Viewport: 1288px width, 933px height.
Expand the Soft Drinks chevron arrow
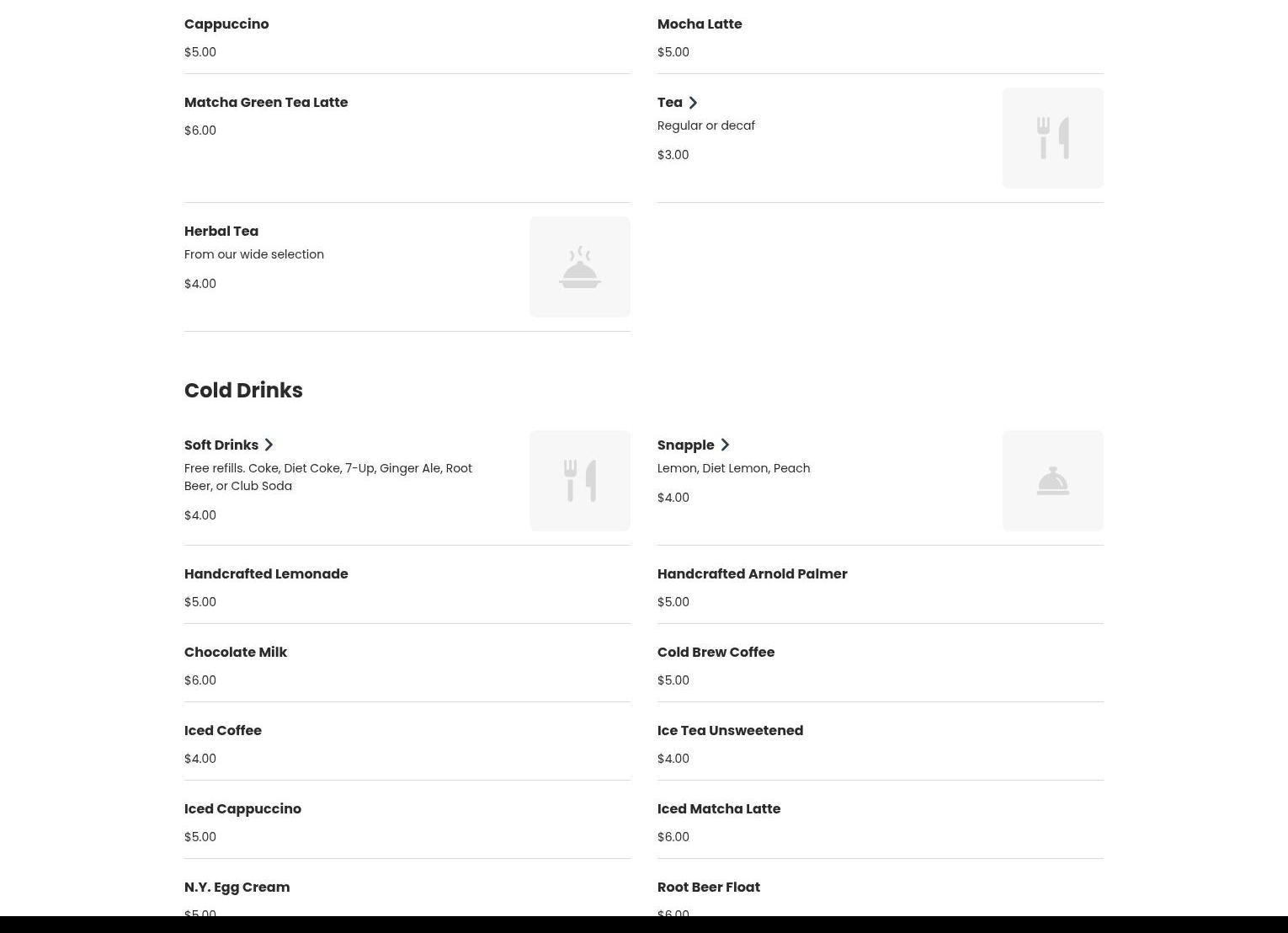tap(269, 445)
